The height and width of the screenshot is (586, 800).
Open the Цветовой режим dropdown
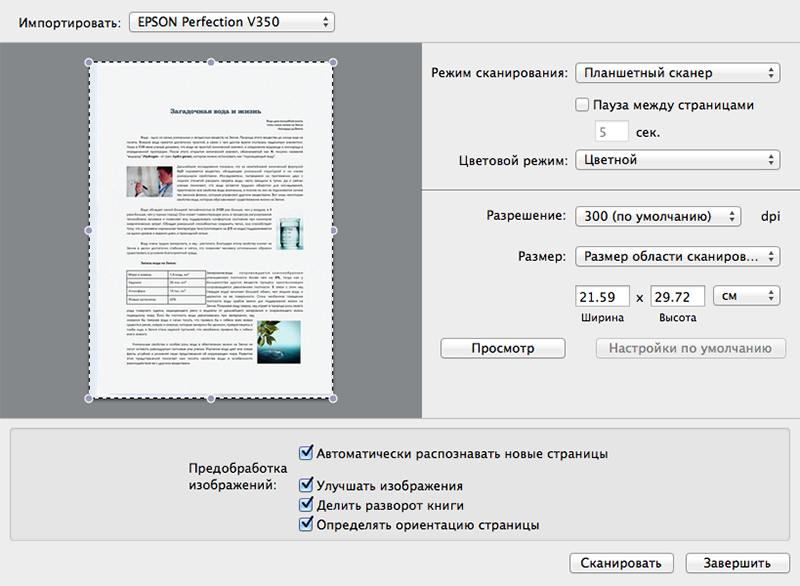[677, 159]
